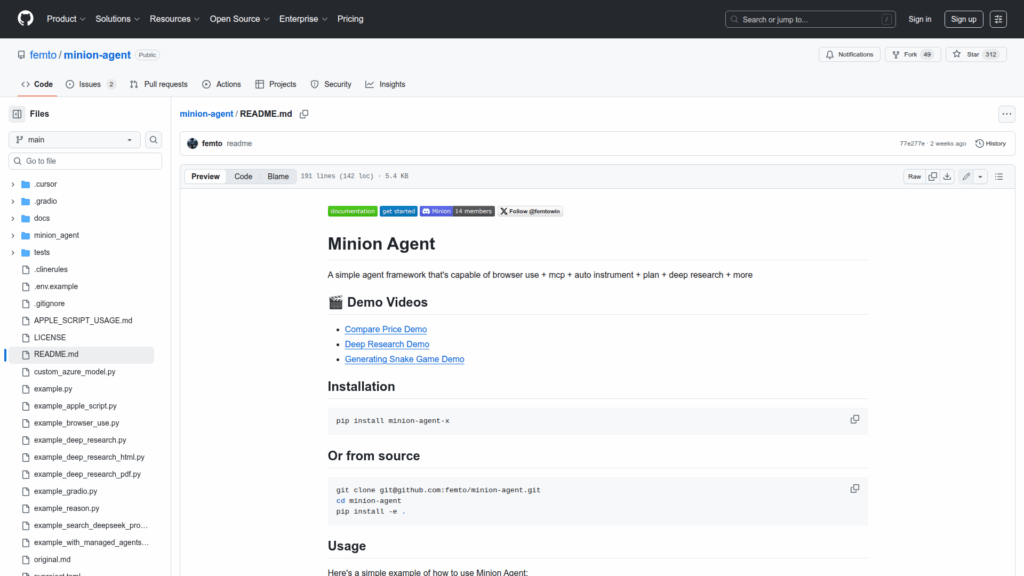The width and height of the screenshot is (1024, 576).
Task: Switch to the Preview view
Action: click(205, 176)
